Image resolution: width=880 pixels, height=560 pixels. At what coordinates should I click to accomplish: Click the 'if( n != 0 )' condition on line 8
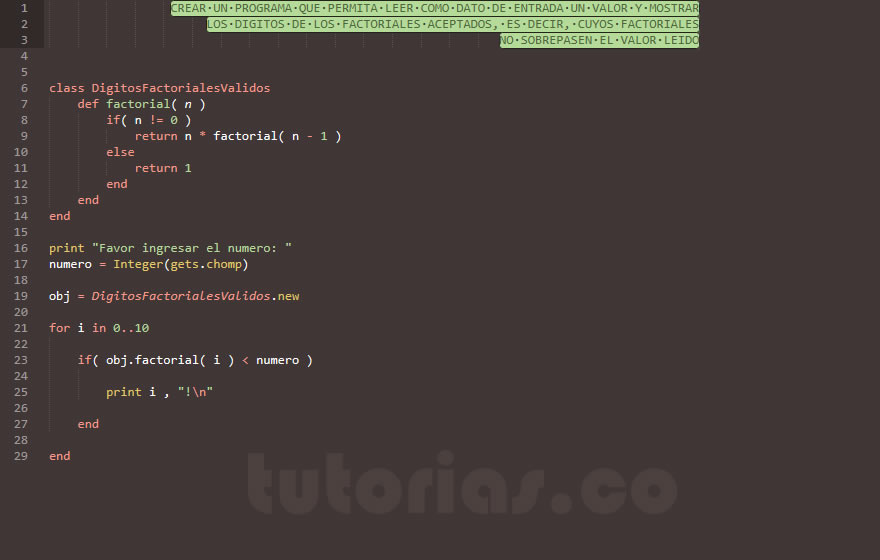coord(149,120)
